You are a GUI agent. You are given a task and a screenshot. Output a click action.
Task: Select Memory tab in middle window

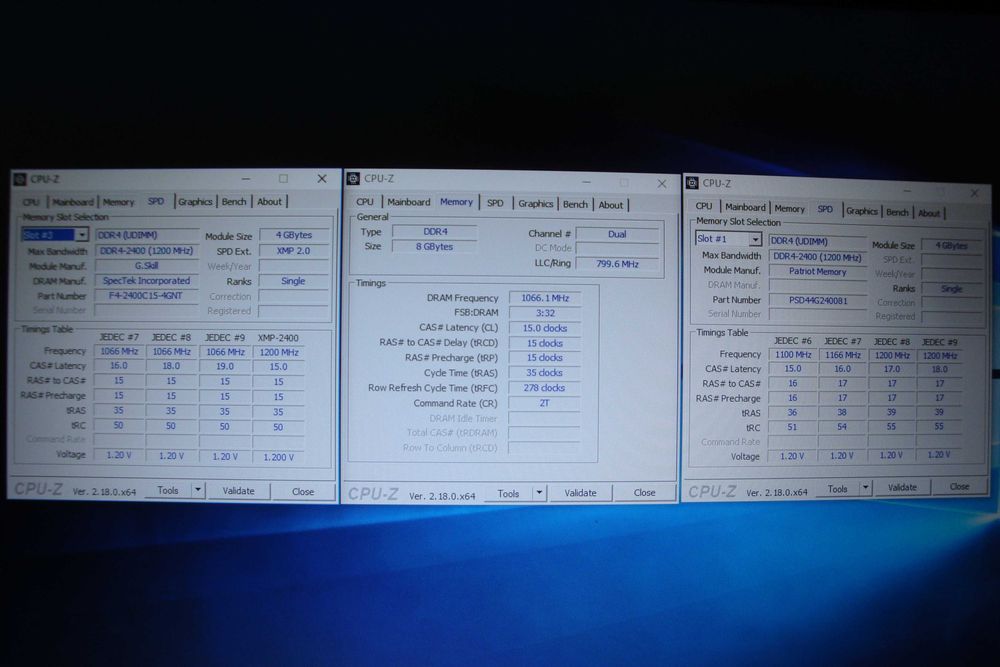click(457, 202)
